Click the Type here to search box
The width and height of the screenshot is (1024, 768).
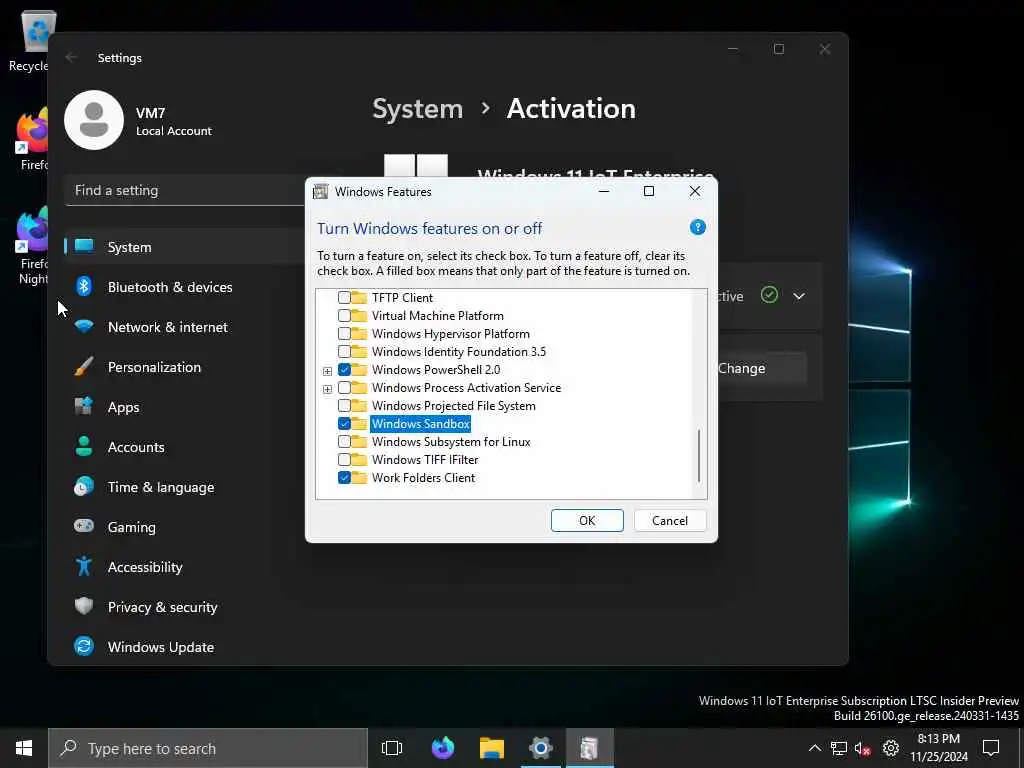pyautogui.click(x=208, y=748)
